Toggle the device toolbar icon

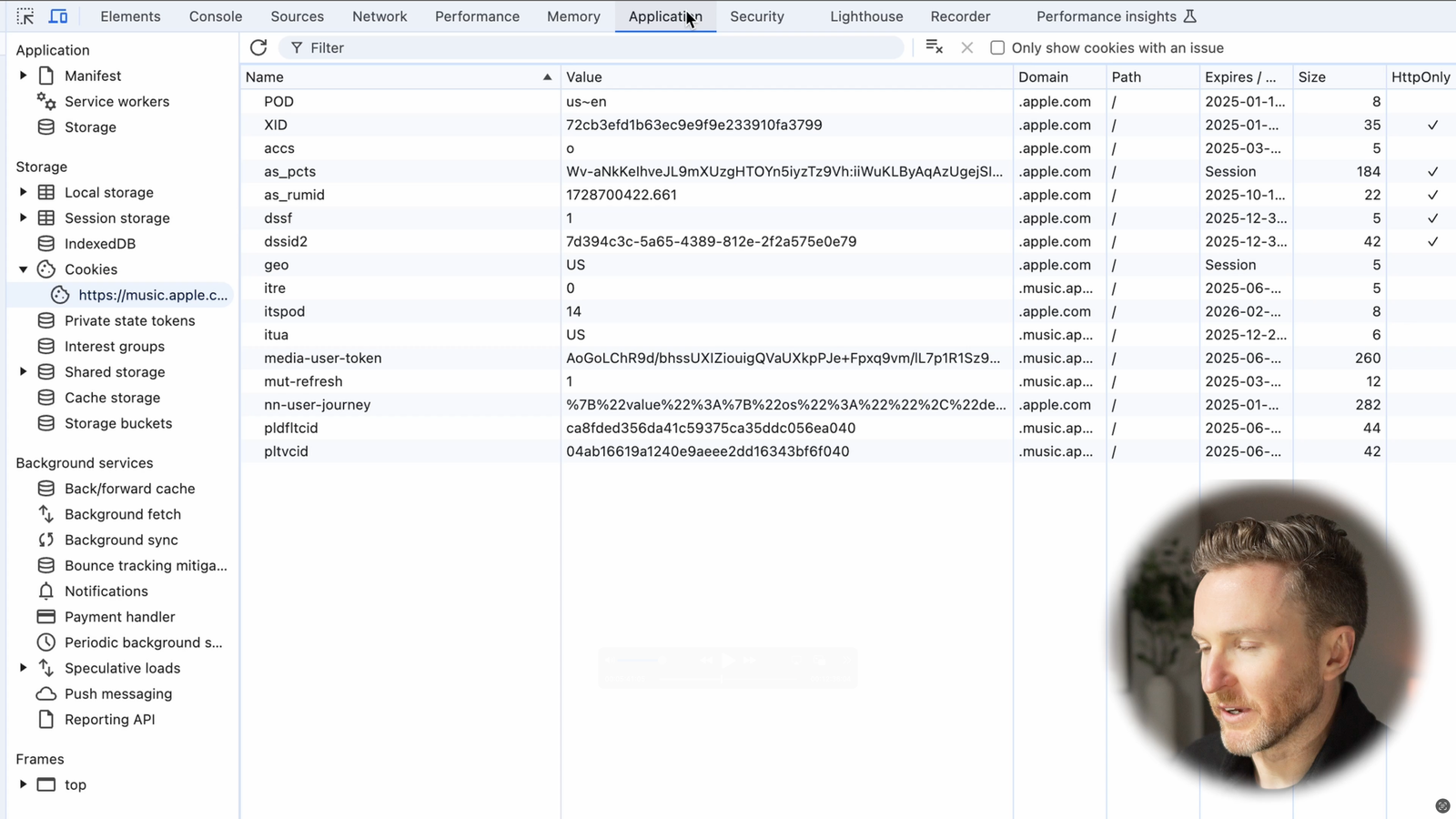[58, 15]
